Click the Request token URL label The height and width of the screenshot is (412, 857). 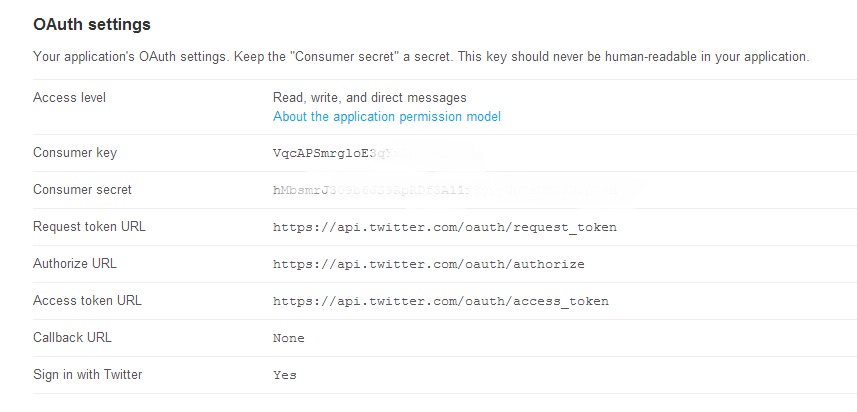click(x=89, y=227)
